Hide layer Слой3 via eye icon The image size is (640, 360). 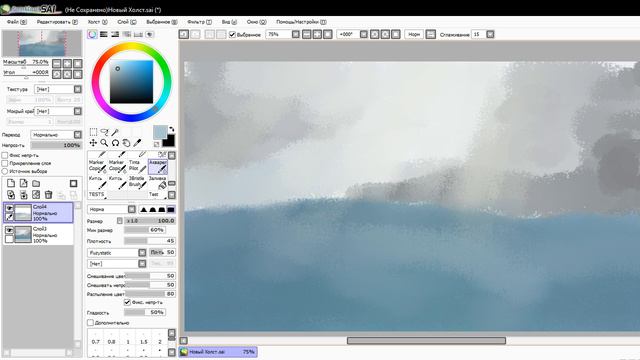(9, 230)
